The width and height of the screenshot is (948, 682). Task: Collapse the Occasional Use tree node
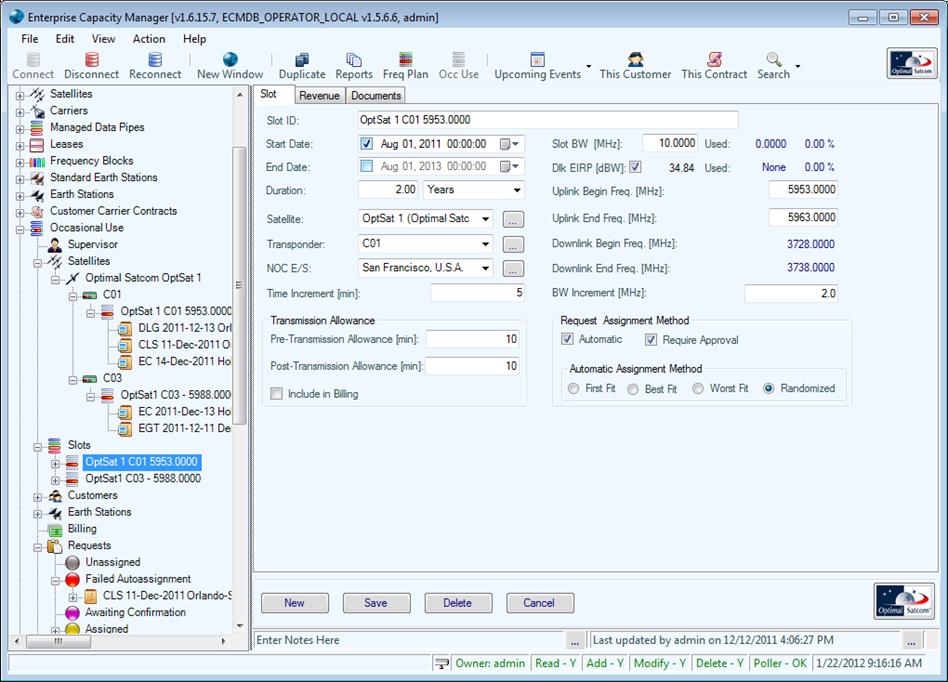click(x=20, y=229)
